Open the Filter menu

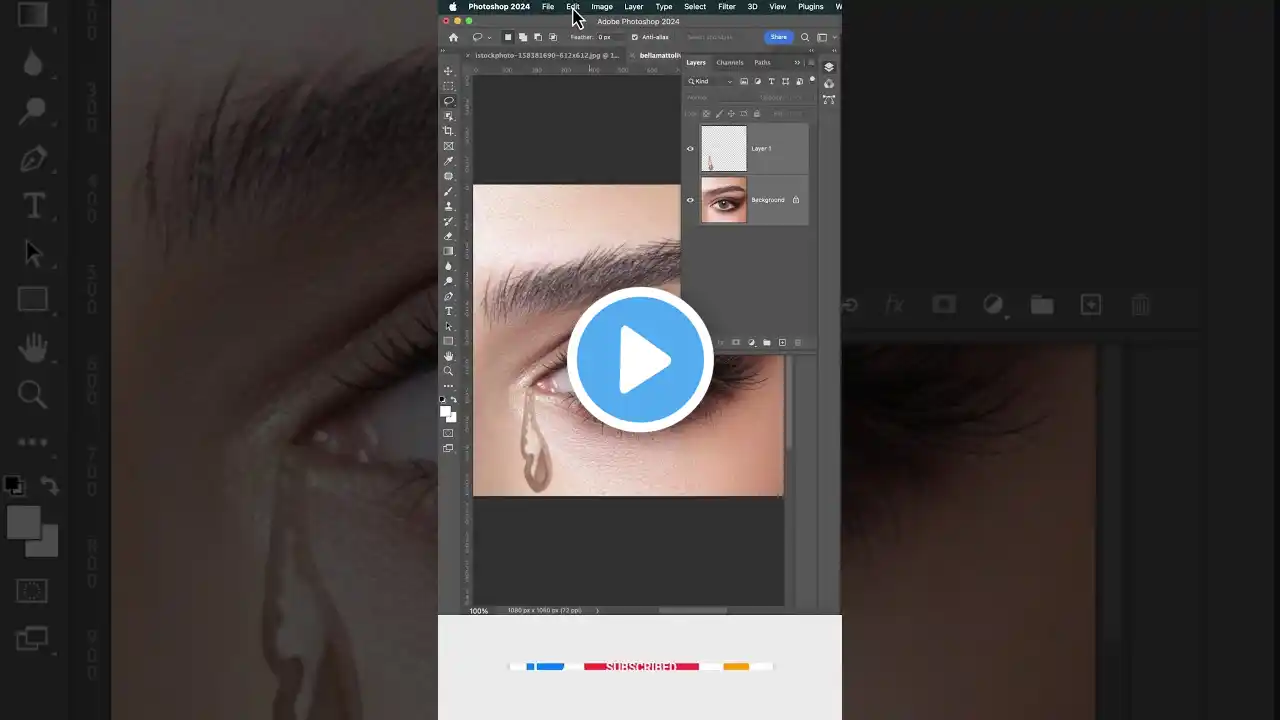click(x=726, y=7)
